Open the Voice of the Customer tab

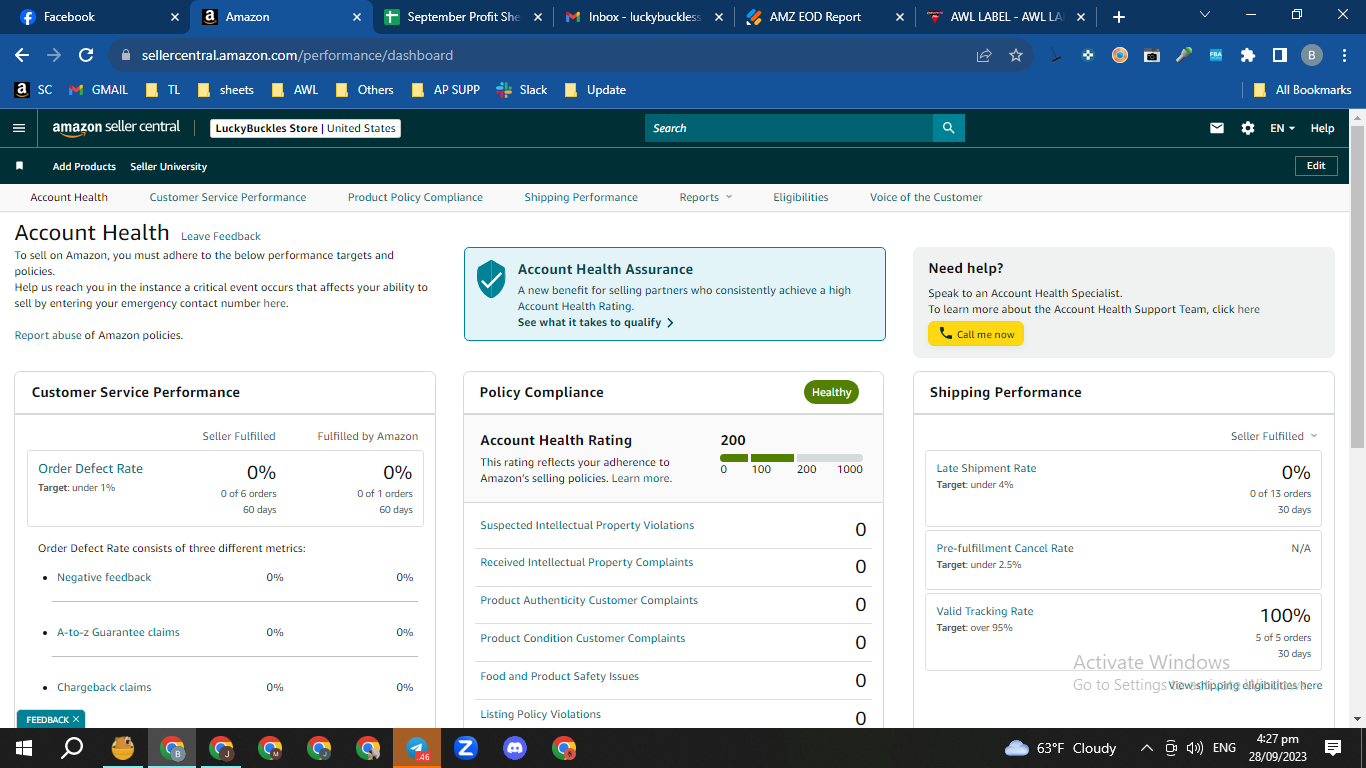coord(926,197)
